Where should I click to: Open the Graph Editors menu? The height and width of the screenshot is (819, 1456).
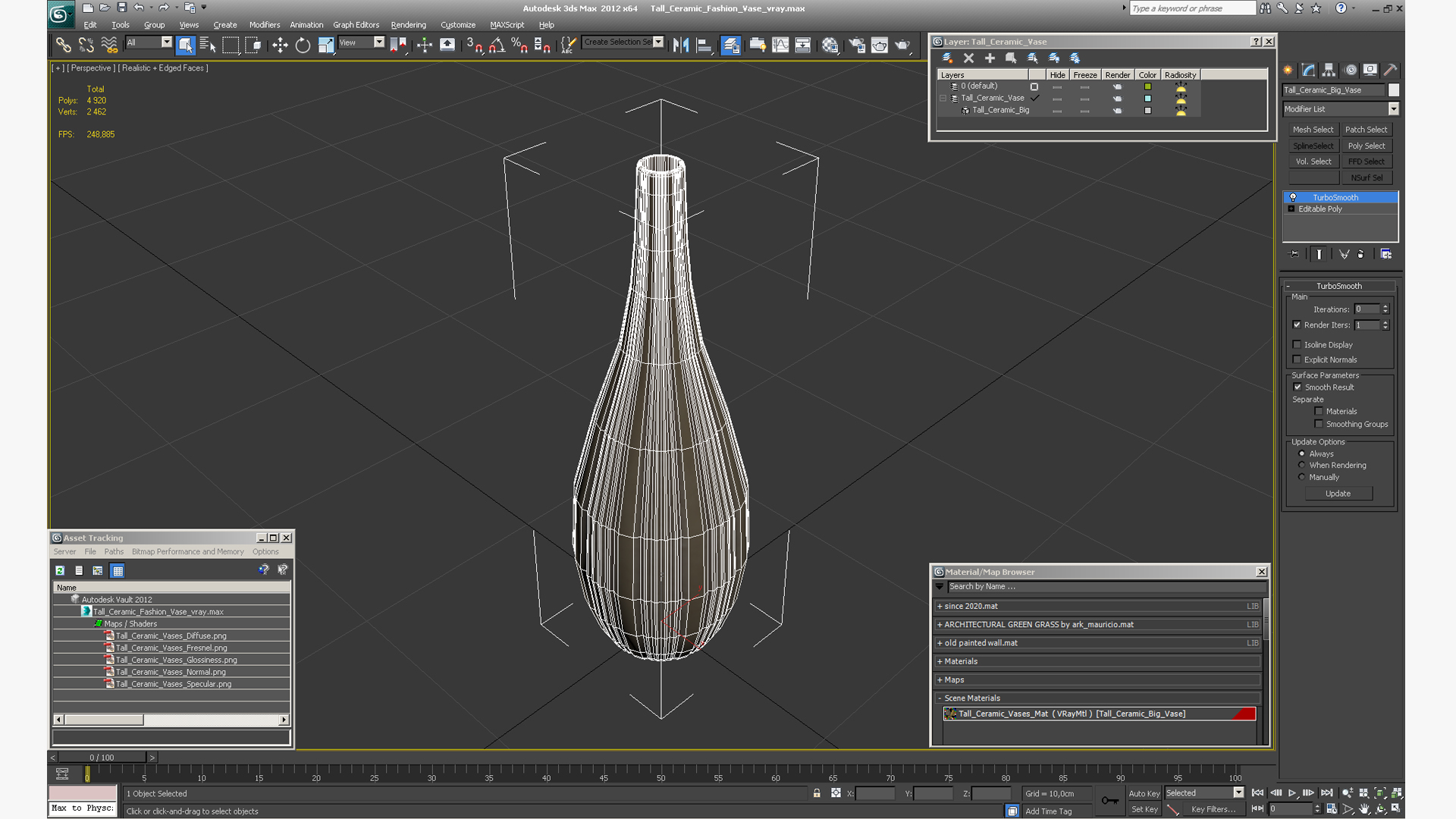(356, 25)
